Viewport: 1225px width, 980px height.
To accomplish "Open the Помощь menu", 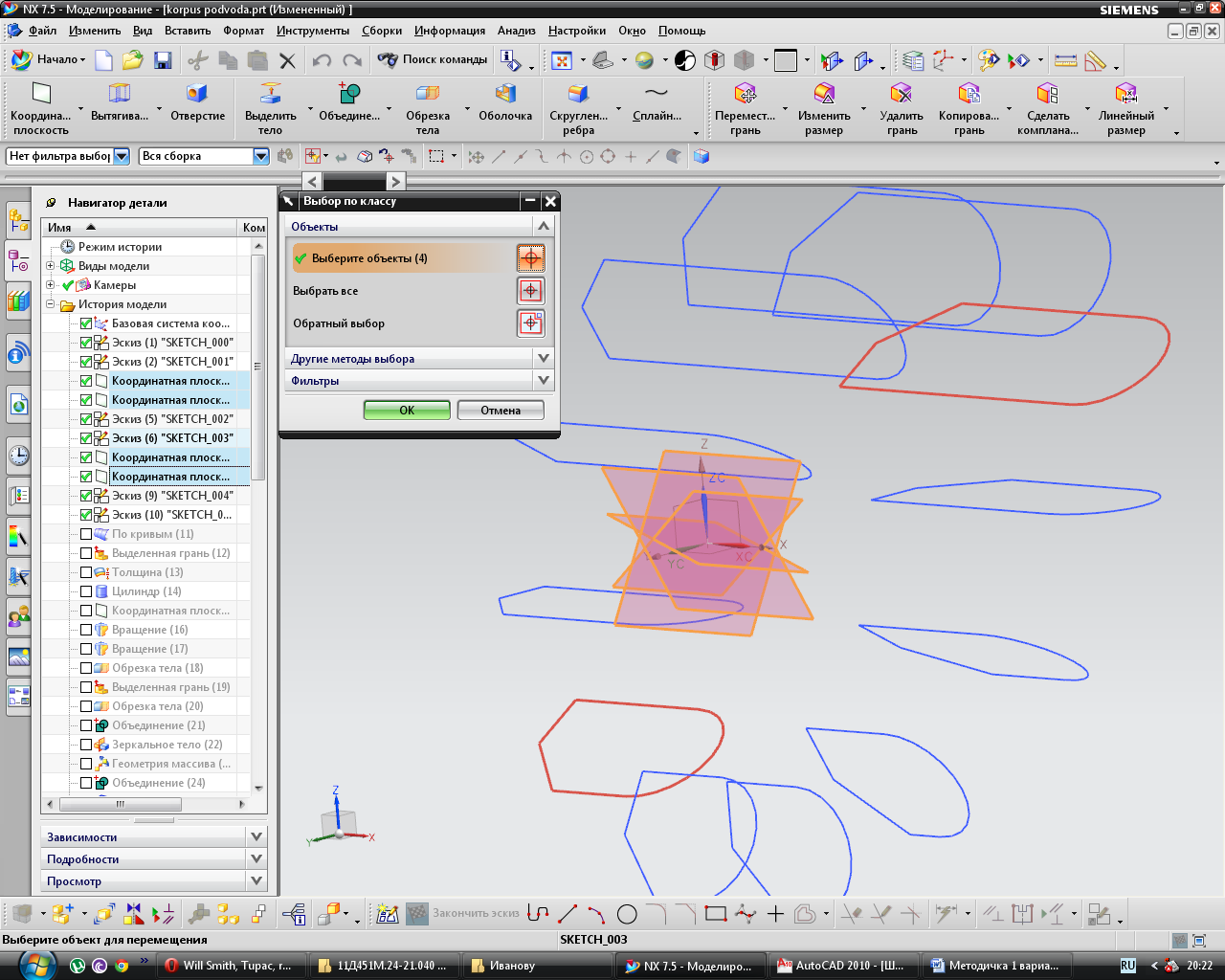I will (682, 31).
